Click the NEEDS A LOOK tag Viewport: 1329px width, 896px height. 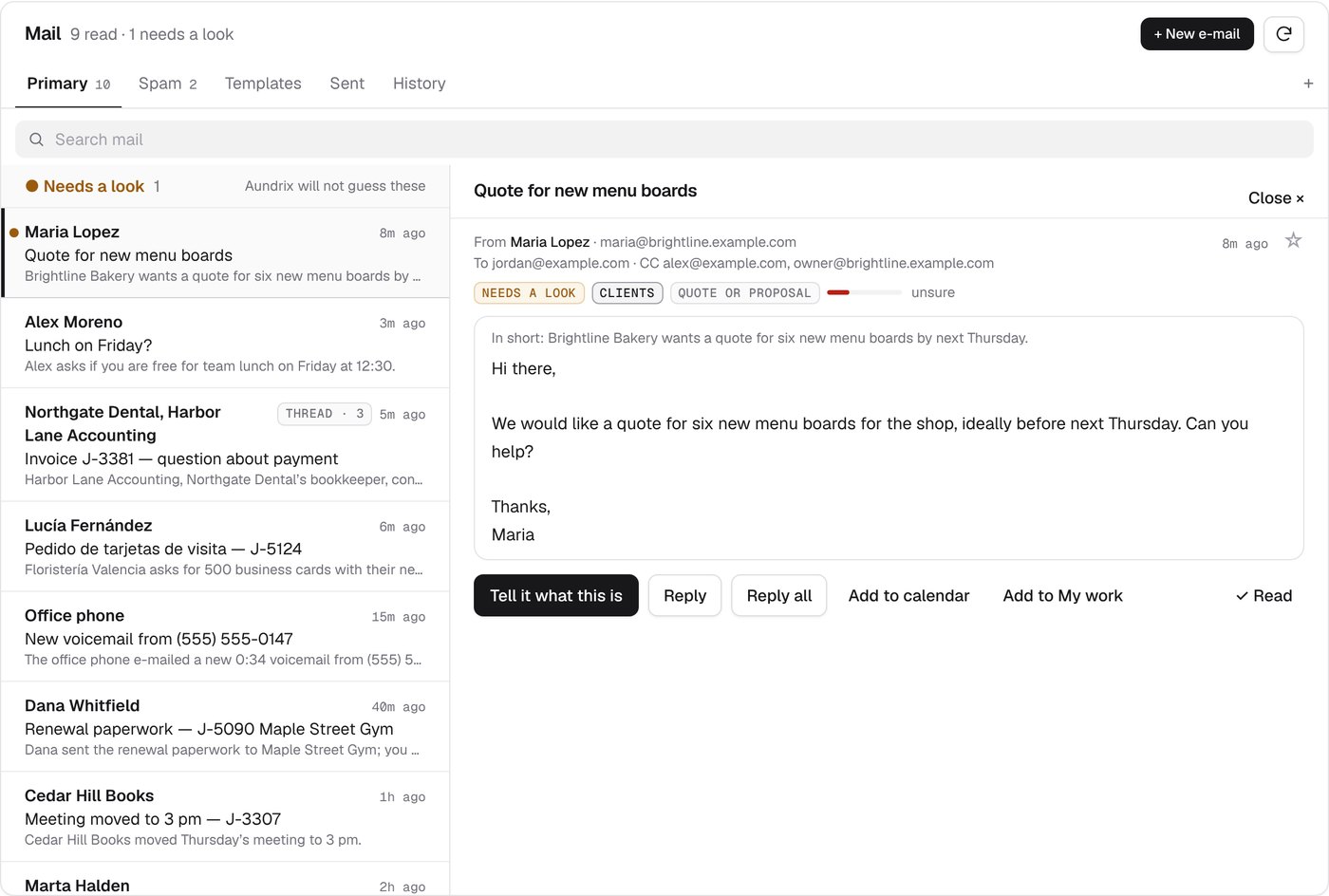coord(529,293)
